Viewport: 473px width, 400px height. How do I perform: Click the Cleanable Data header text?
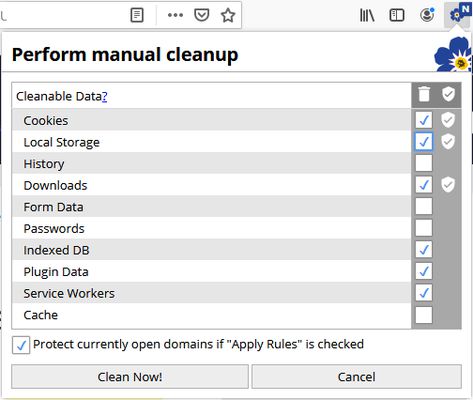(x=59, y=96)
